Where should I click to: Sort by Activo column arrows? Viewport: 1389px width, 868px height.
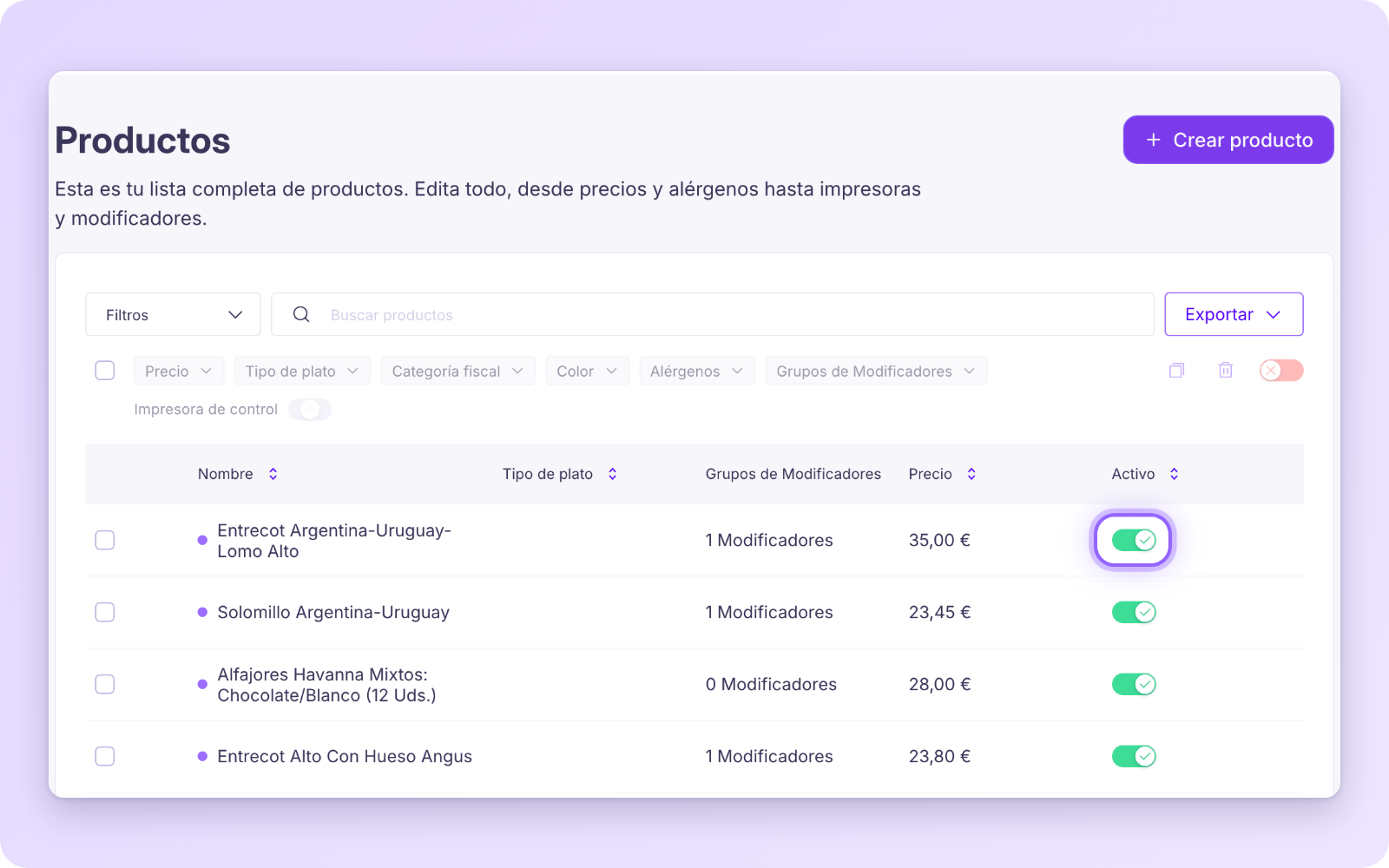tap(1174, 474)
